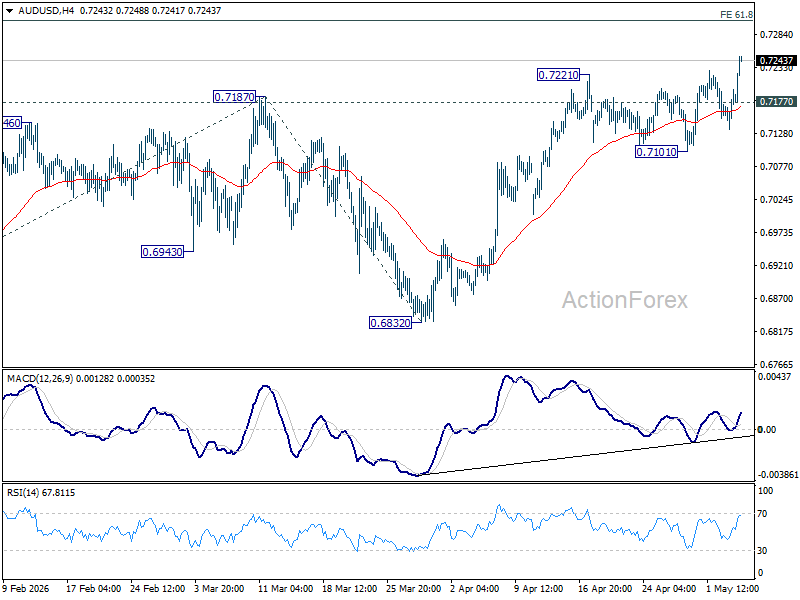Click the 9 Apr 12:00 time label
This screenshot has height=600, width=800.
[539, 588]
